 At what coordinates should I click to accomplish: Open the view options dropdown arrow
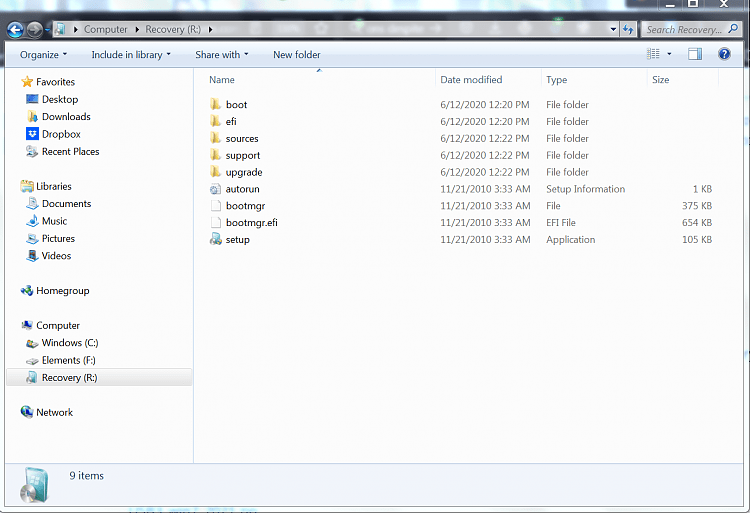pos(669,54)
